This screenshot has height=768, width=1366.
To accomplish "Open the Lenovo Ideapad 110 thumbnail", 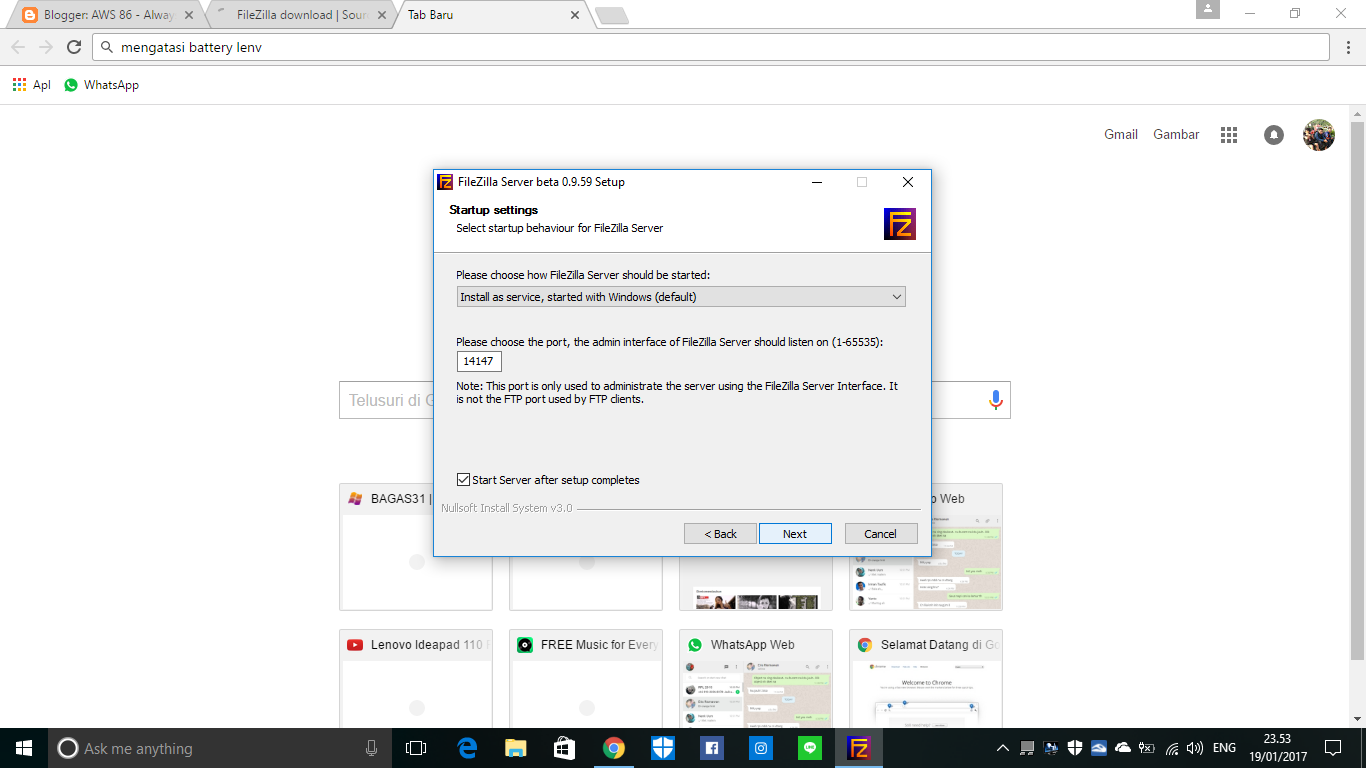I will coord(416,678).
